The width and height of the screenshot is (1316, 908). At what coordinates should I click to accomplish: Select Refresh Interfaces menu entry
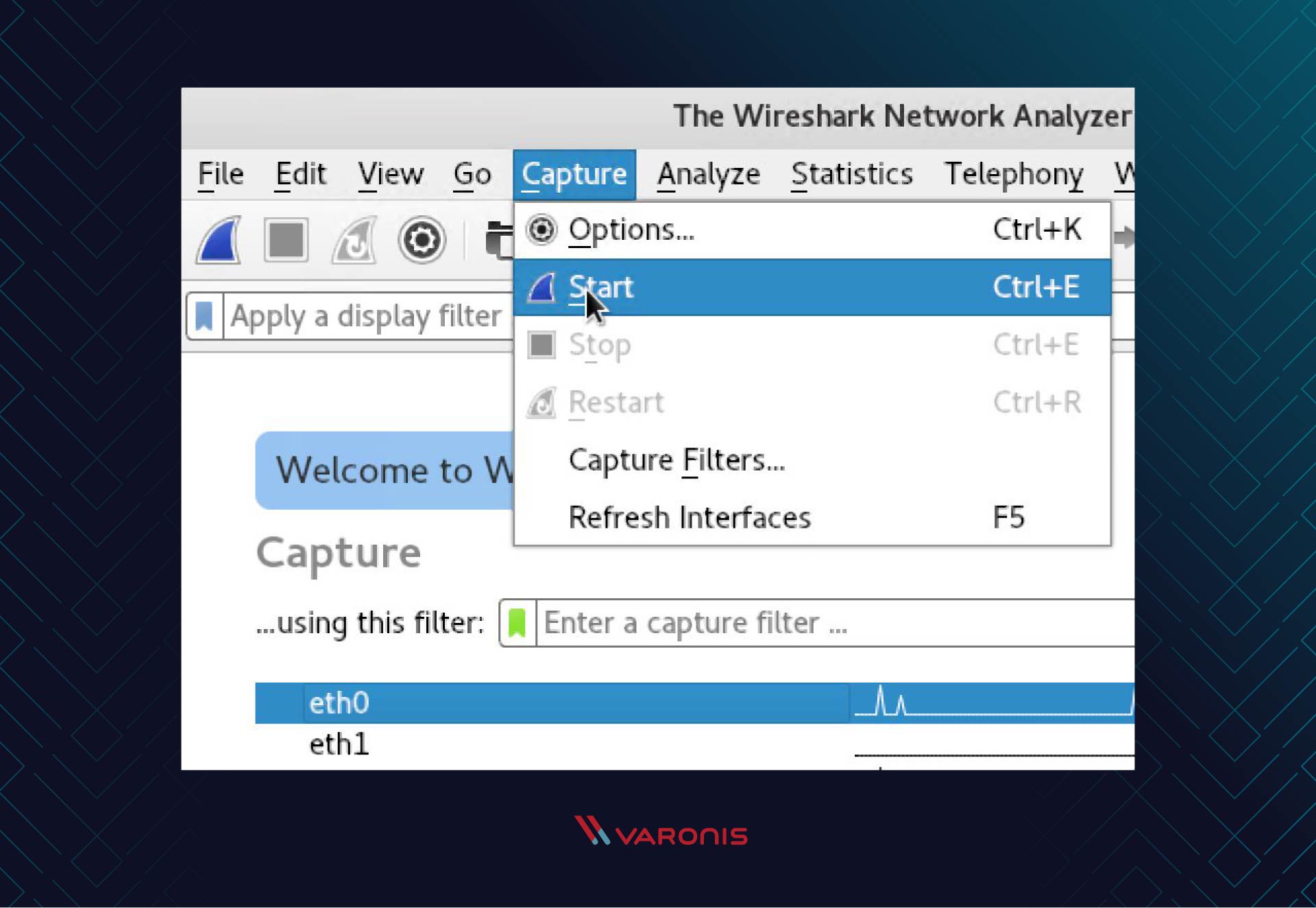point(812,517)
